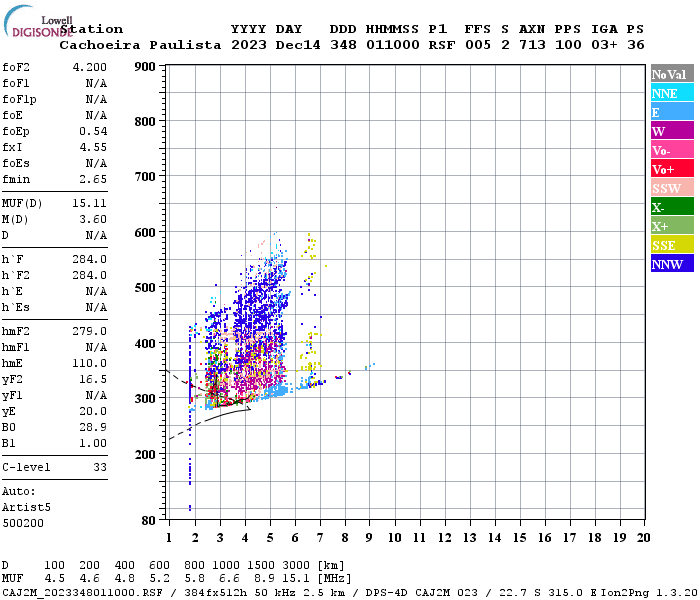This screenshot has width=700, height=600.
Task: Select the X- dark green legend swatch
Action: click(672, 207)
